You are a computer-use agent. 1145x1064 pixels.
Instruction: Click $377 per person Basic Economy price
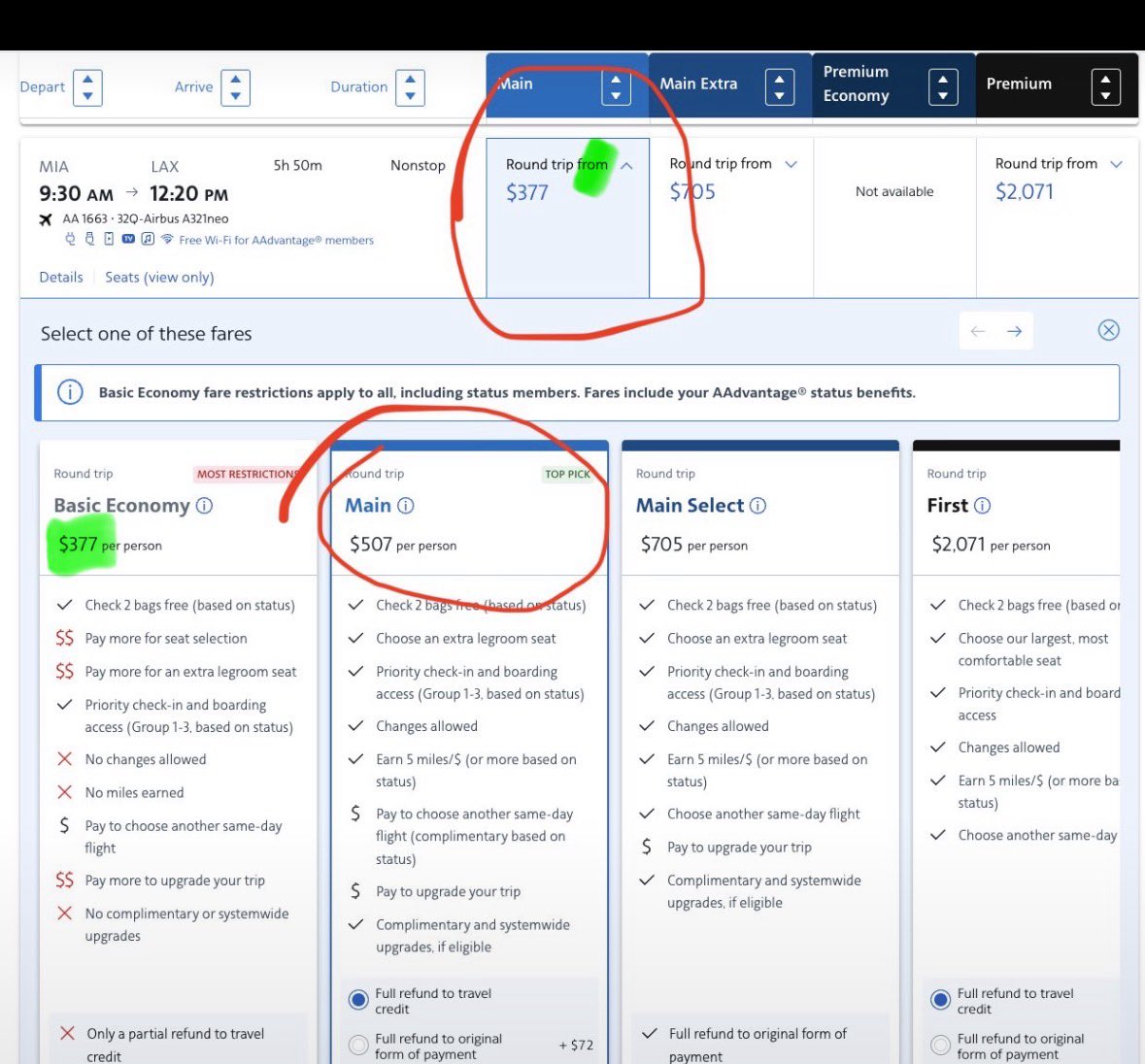pos(111,545)
